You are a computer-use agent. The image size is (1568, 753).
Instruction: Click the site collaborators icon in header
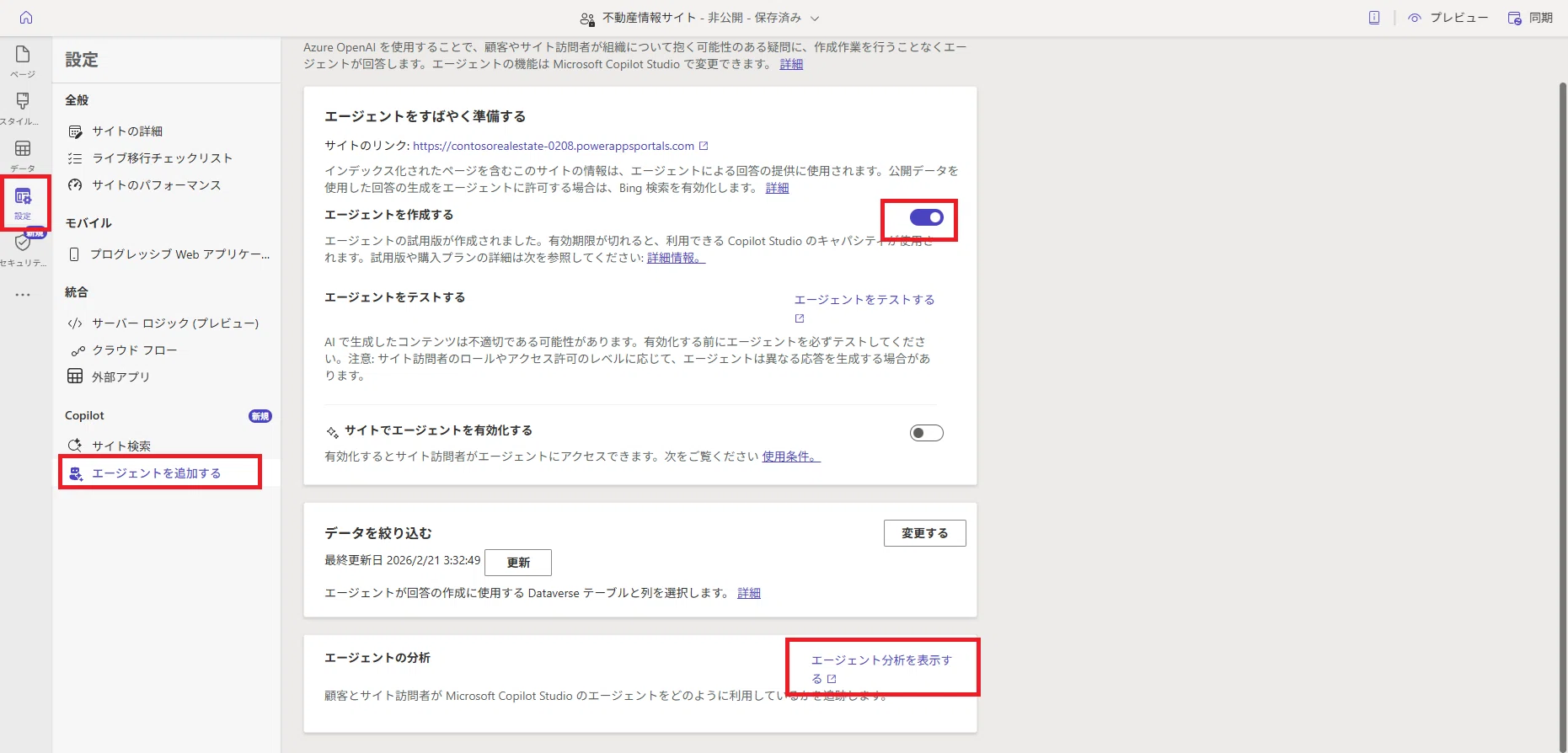tap(587, 19)
